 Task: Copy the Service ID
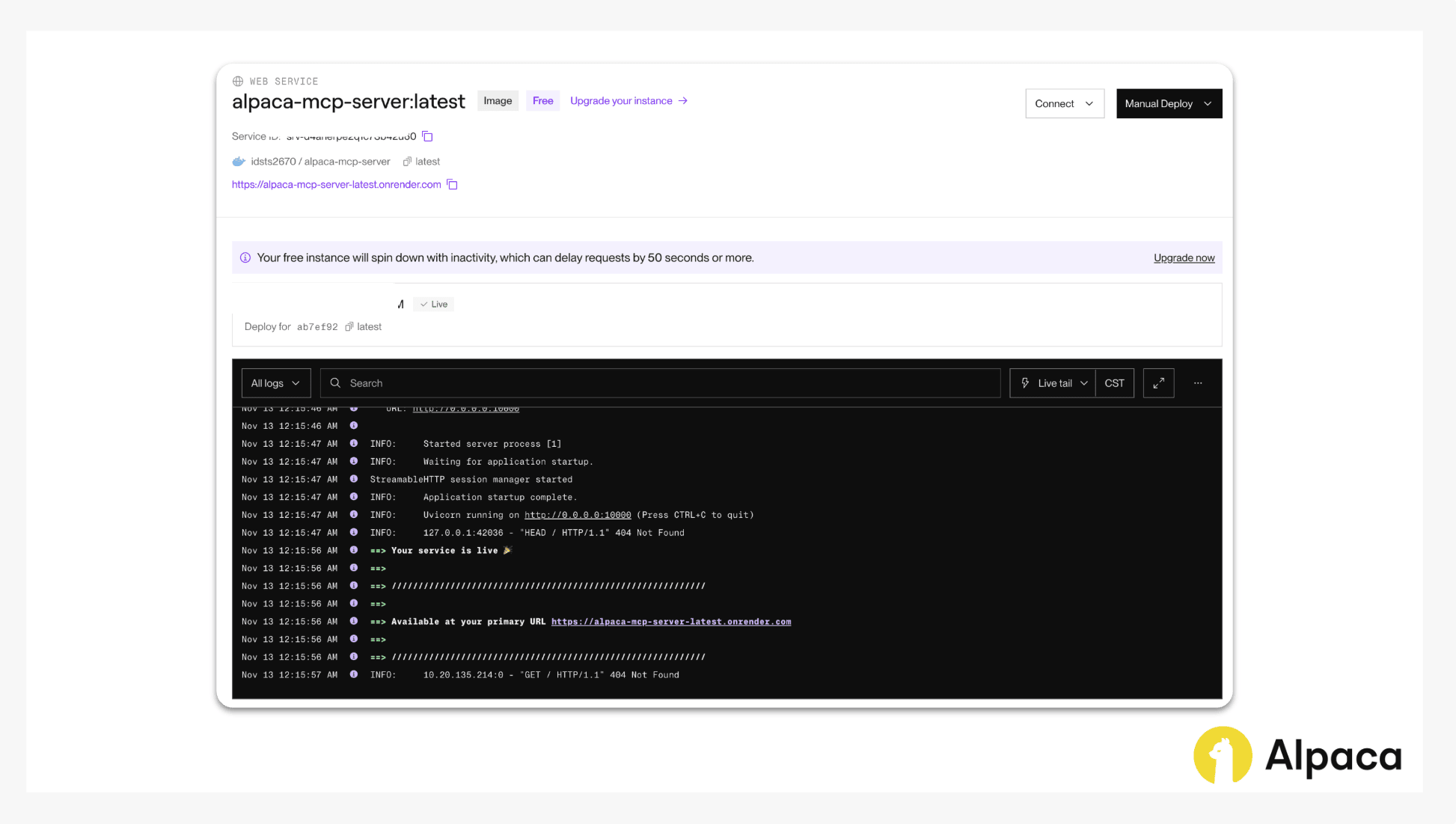(x=427, y=136)
